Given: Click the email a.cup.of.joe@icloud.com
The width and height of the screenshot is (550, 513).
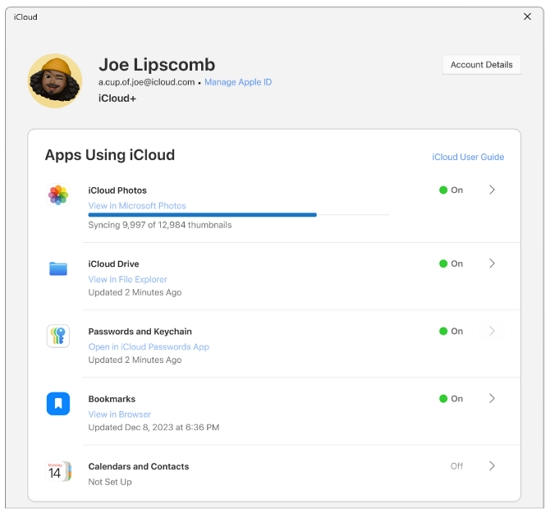Looking at the screenshot, I should (x=146, y=82).
